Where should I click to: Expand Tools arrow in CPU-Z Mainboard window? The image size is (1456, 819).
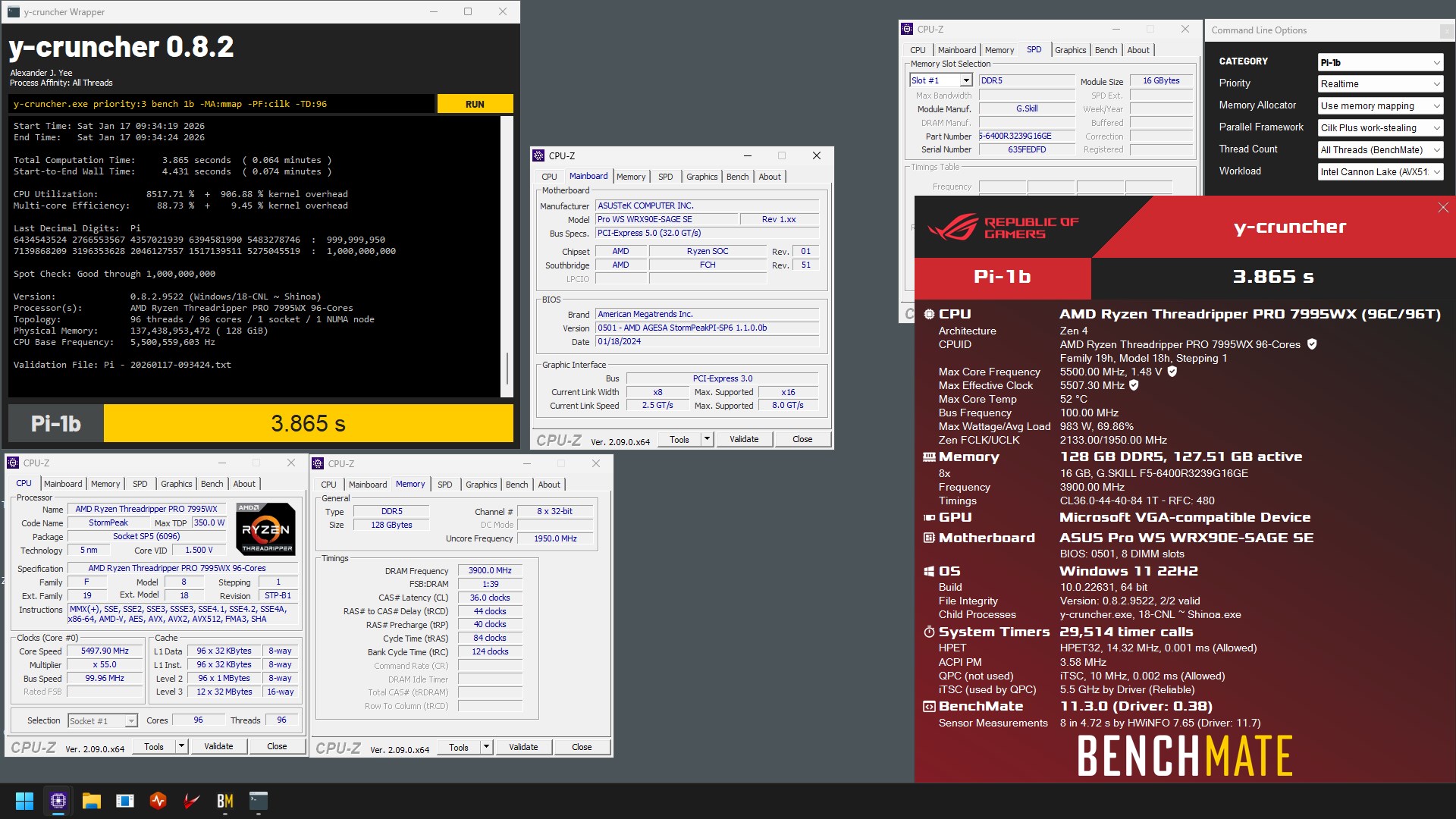(707, 439)
